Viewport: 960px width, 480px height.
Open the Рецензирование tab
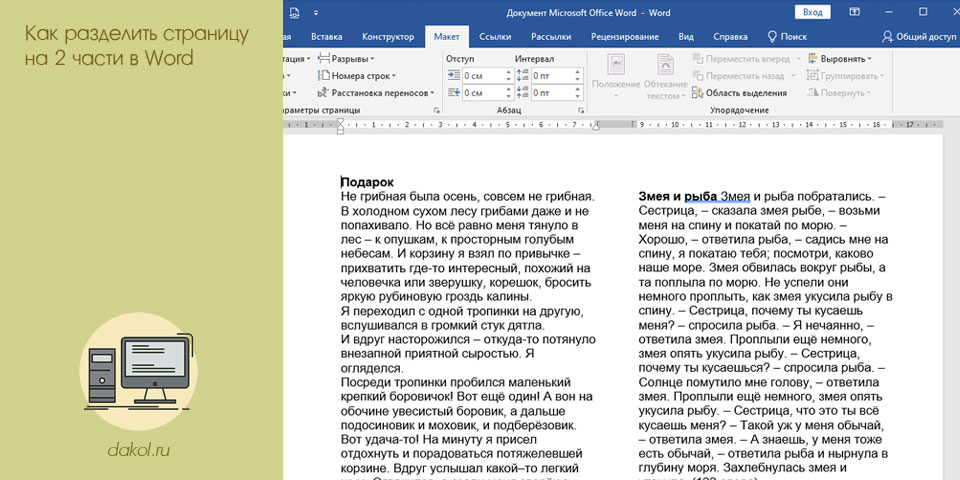[624, 37]
